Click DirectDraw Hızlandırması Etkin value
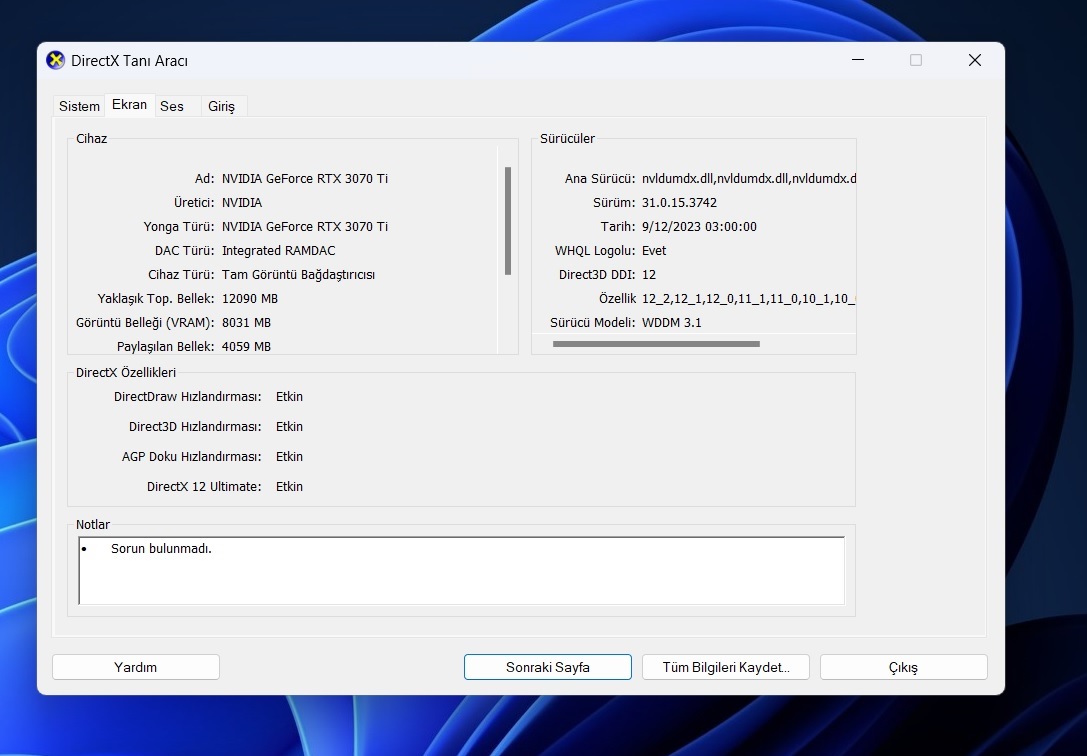The width and height of the screenshot is (1087, 756). coord(289,397)
